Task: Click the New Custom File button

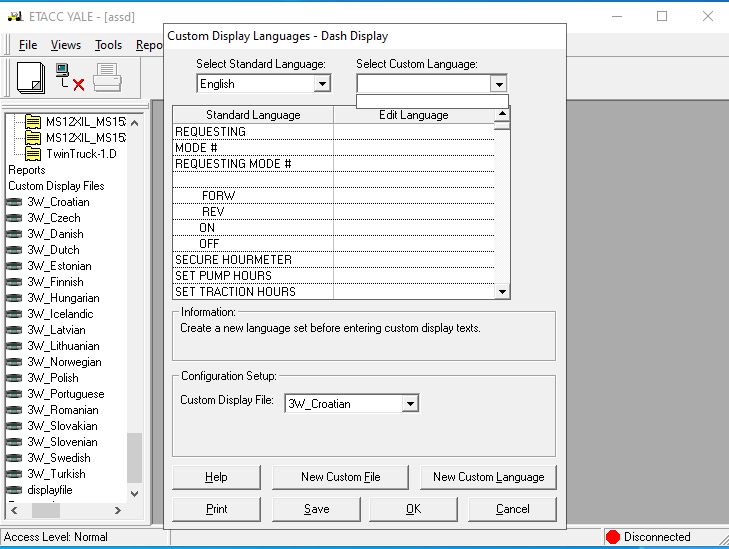Action: (x=340, y=477)
